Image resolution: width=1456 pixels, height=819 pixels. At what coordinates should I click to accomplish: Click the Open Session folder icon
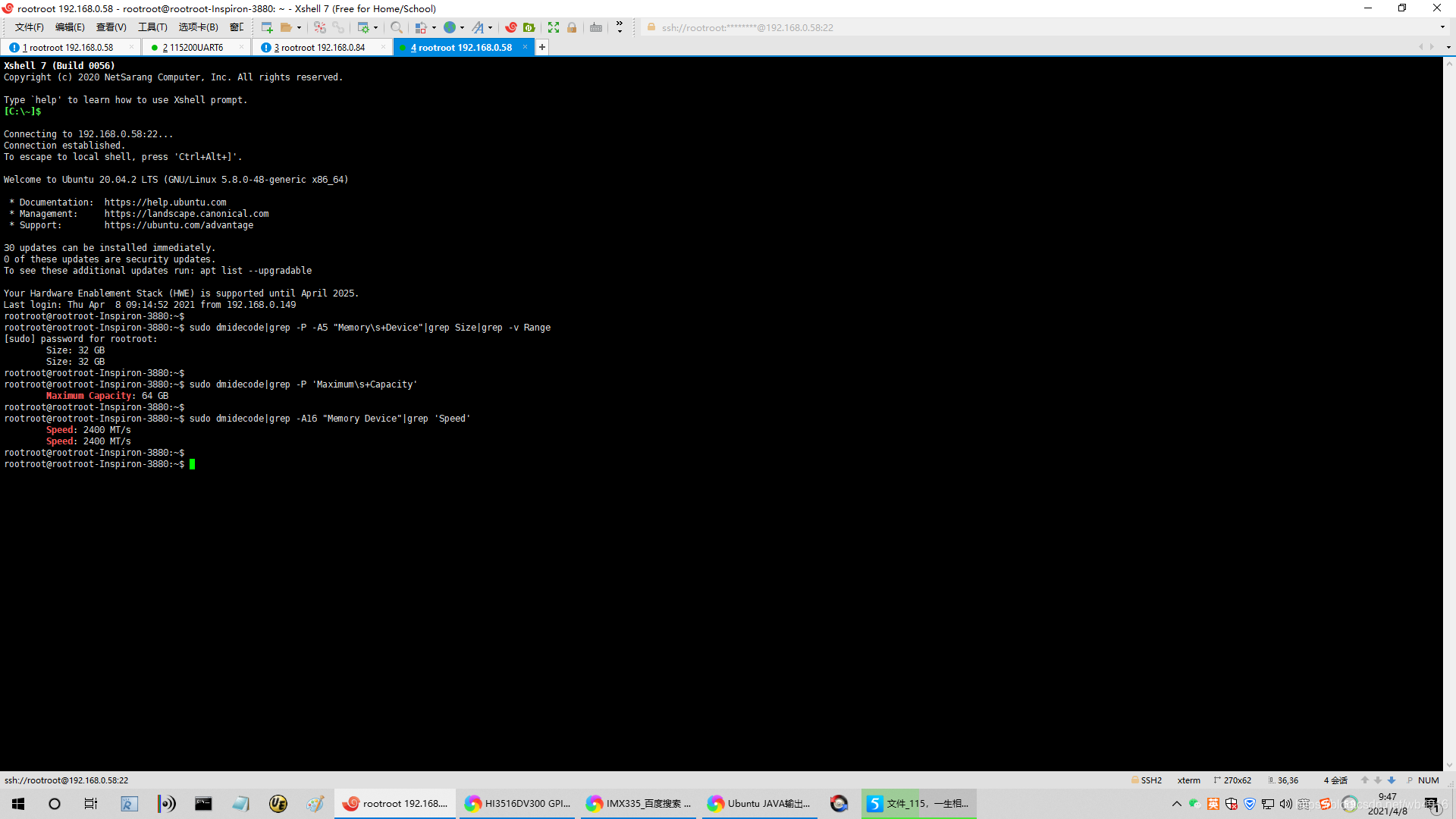pos(286,27)
